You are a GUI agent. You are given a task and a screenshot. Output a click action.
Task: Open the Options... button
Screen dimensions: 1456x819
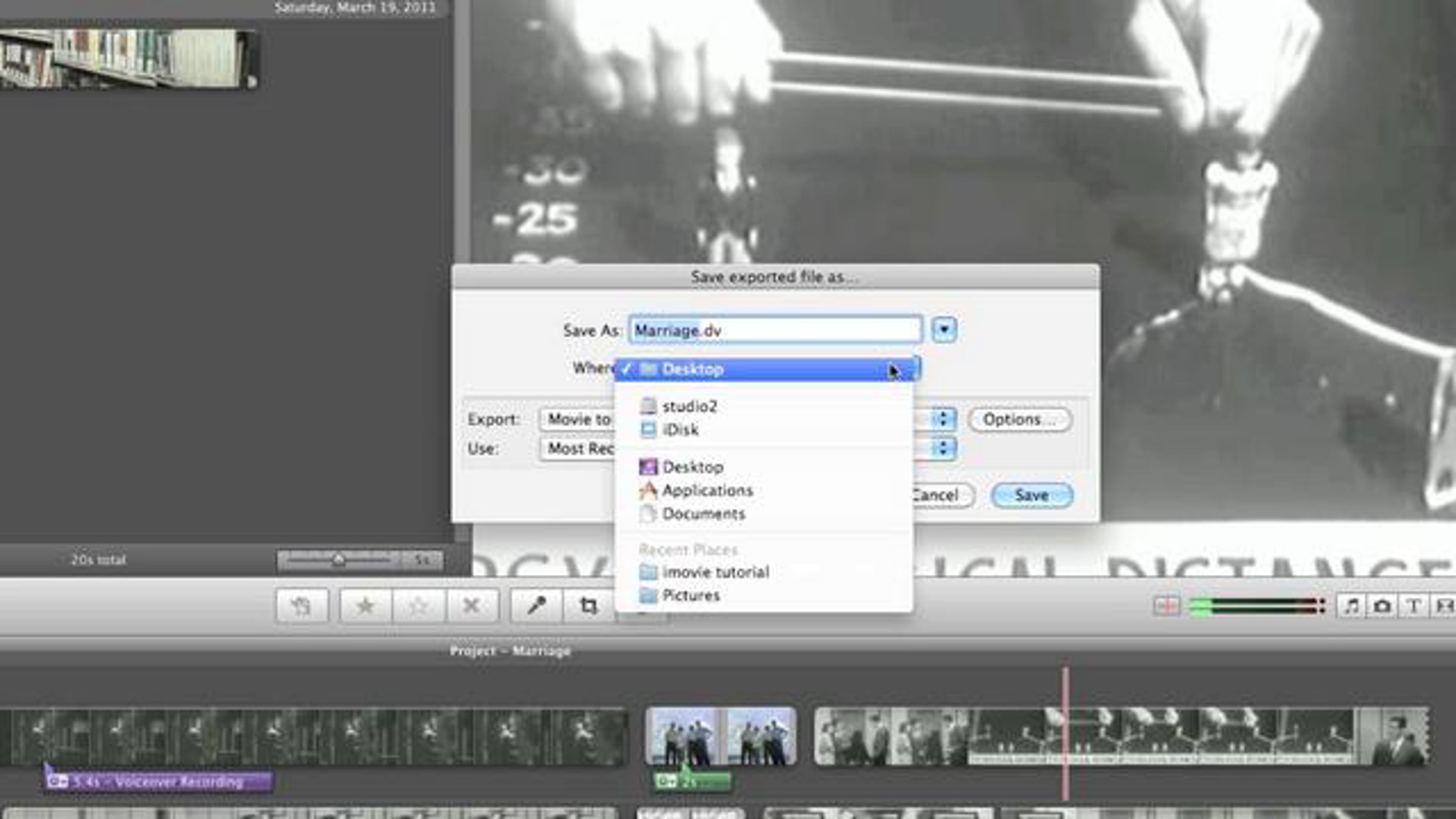tap(1019, 419)
